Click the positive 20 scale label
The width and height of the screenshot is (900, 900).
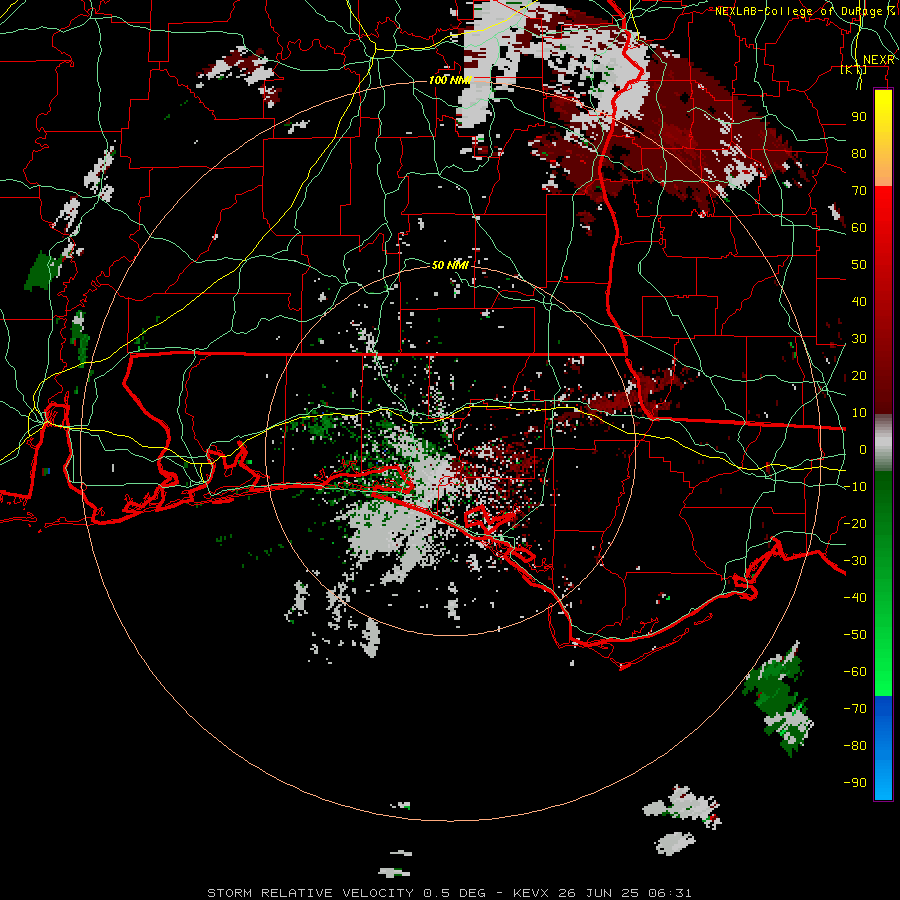click(x=859, y=376)
